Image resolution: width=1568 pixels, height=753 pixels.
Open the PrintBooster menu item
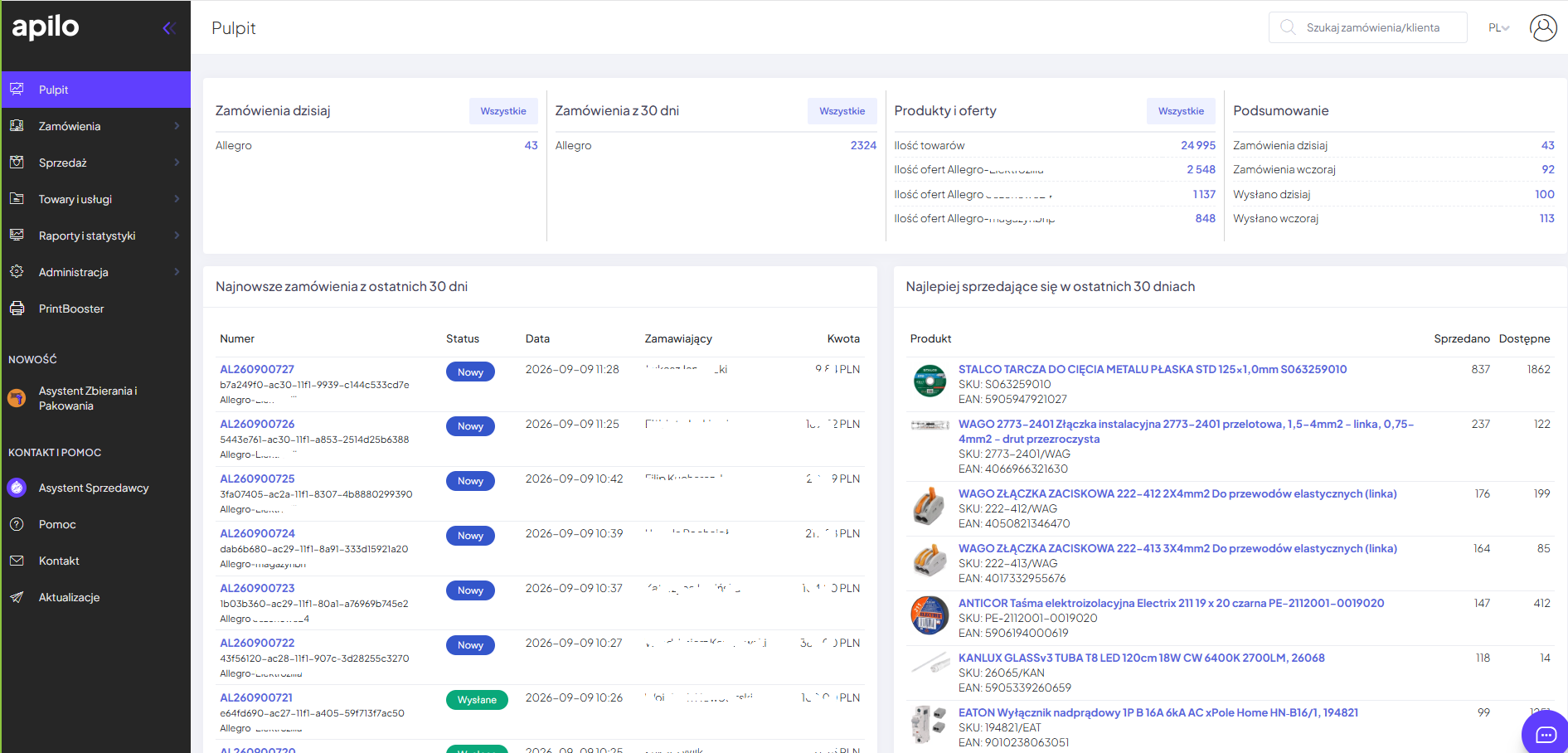[x=96, y=308]
